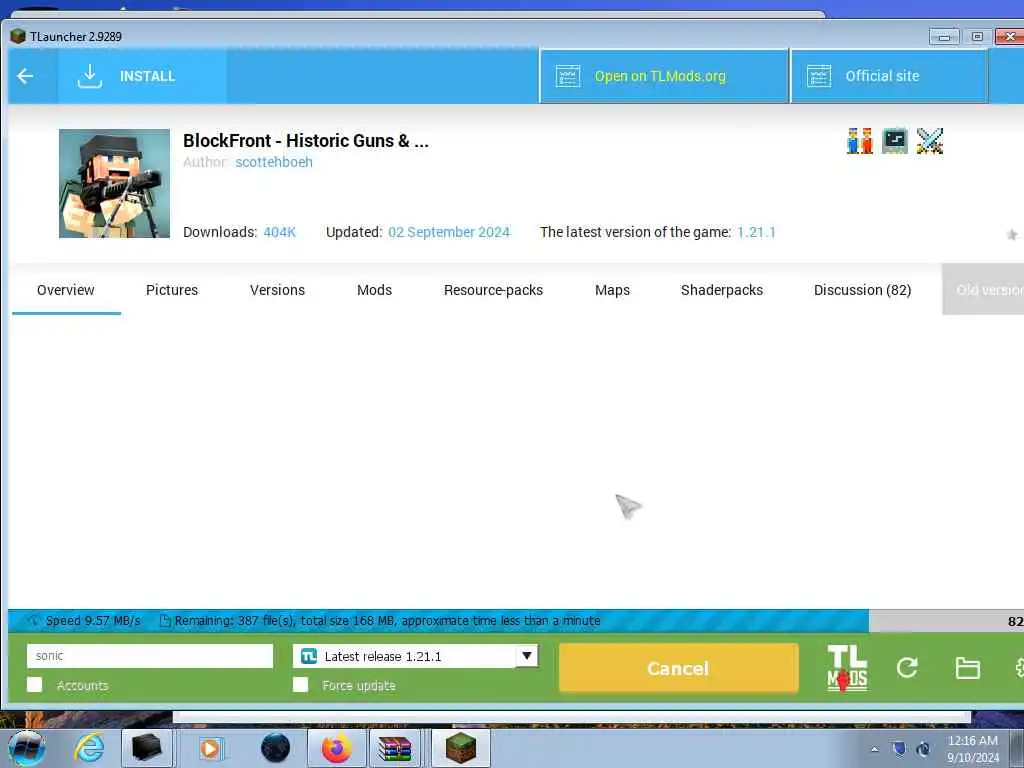Screen dimensions: 1024x768
Task: Click the 02 September 2024 update date
Action: click(x=449, y=232)
